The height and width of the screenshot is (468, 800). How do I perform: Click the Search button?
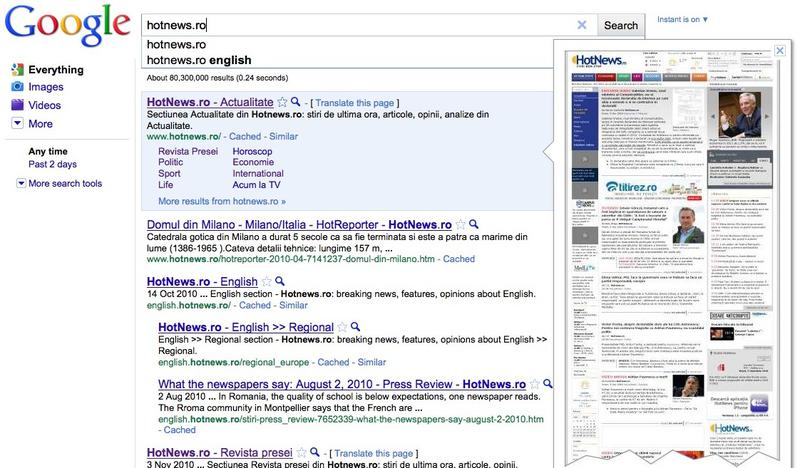621,25
